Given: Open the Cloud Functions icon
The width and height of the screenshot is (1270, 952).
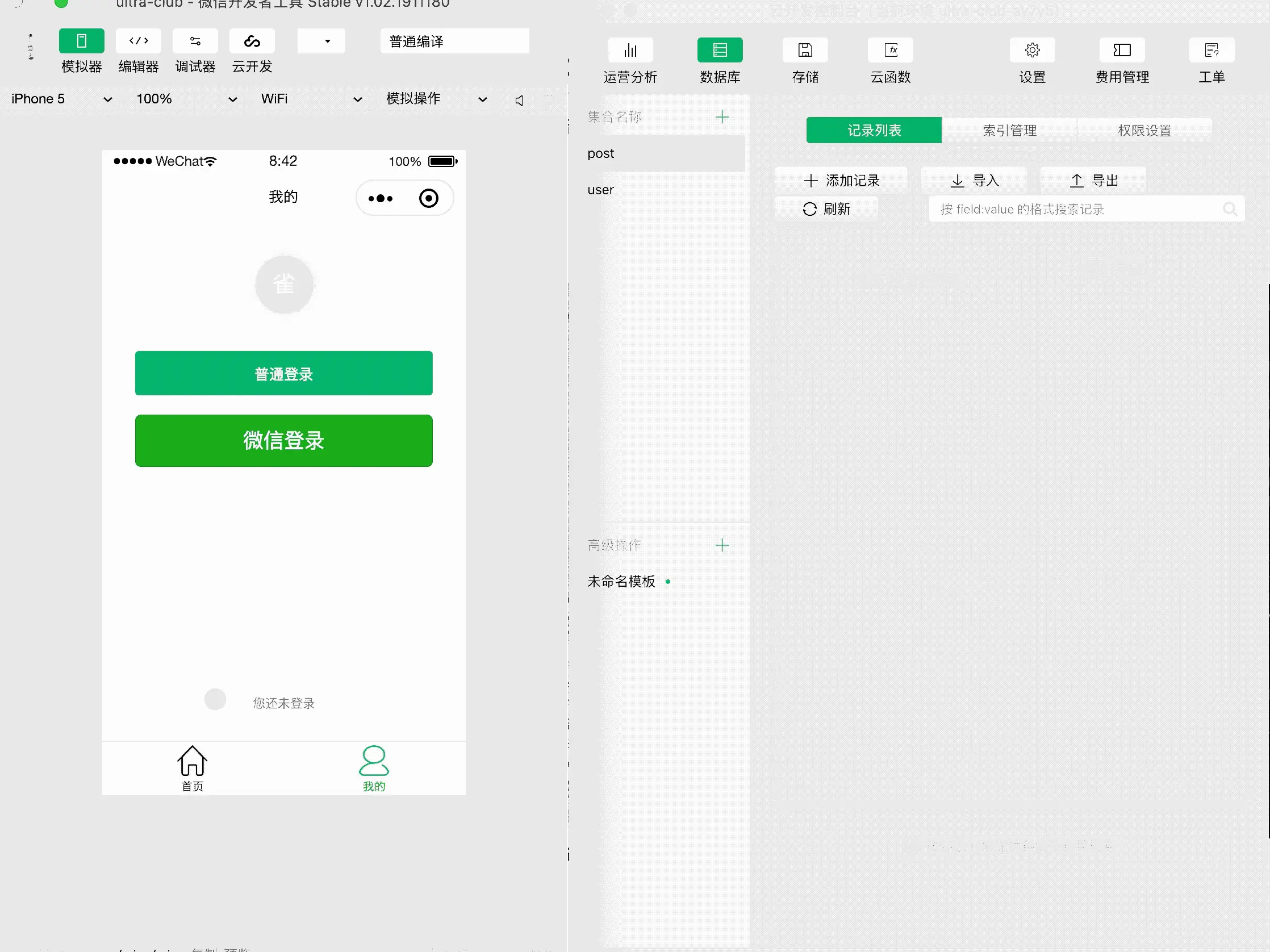Looking at the screenshot, I should [890, 51].
